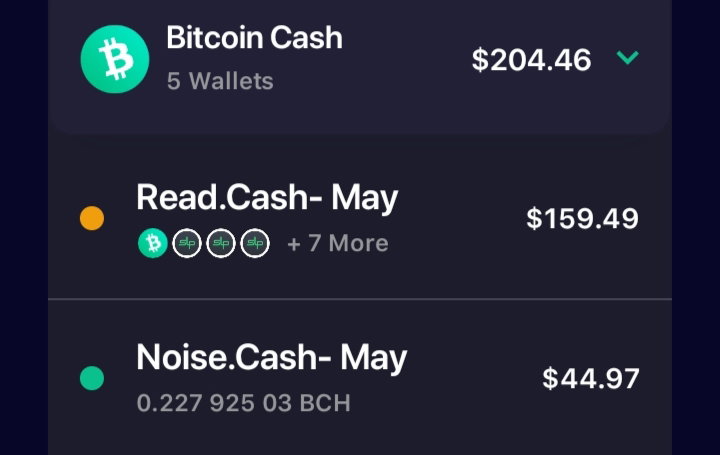This screenshot has width=720, height=455.
Task: Click the third SLP token icon
Action: (255, 243)
